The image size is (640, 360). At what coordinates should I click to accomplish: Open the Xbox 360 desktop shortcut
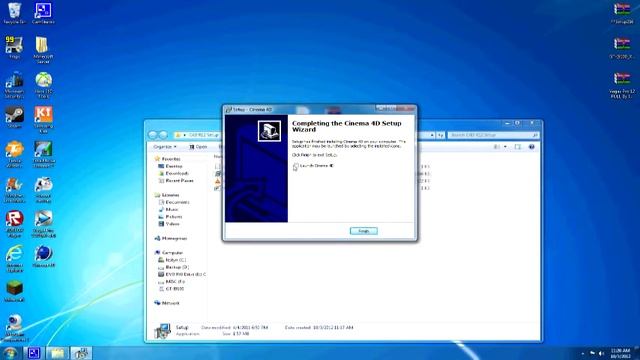43,85
